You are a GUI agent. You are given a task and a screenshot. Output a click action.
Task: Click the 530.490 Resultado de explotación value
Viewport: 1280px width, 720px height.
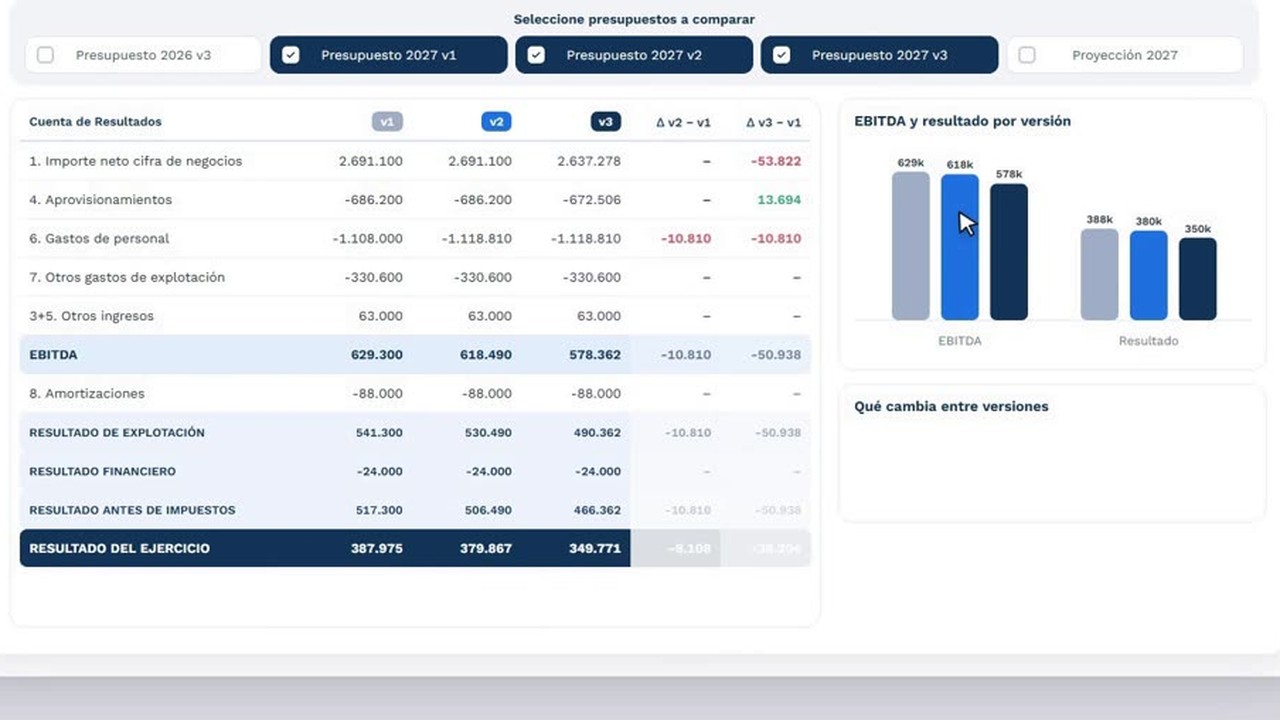point(488,433)
